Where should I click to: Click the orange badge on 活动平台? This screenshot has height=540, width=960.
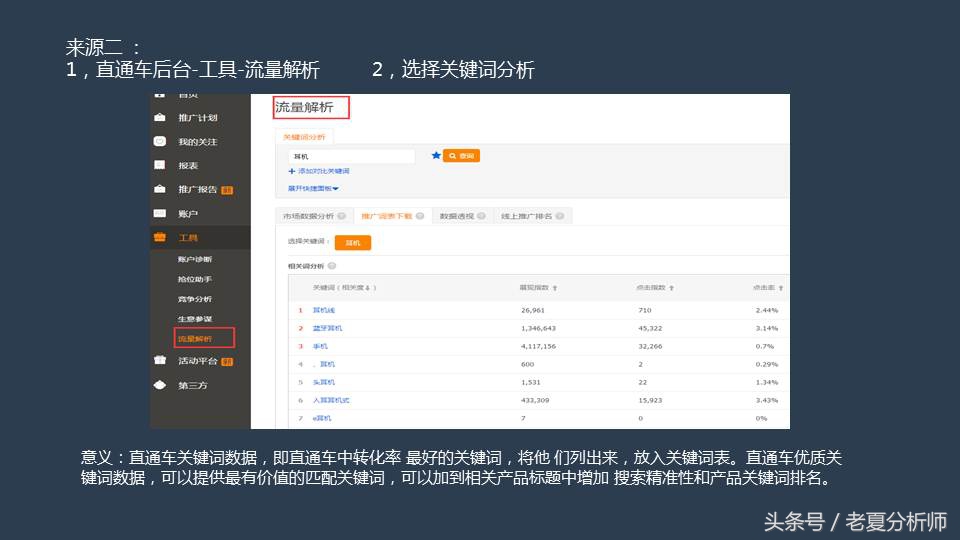click(x=227, y=361)
